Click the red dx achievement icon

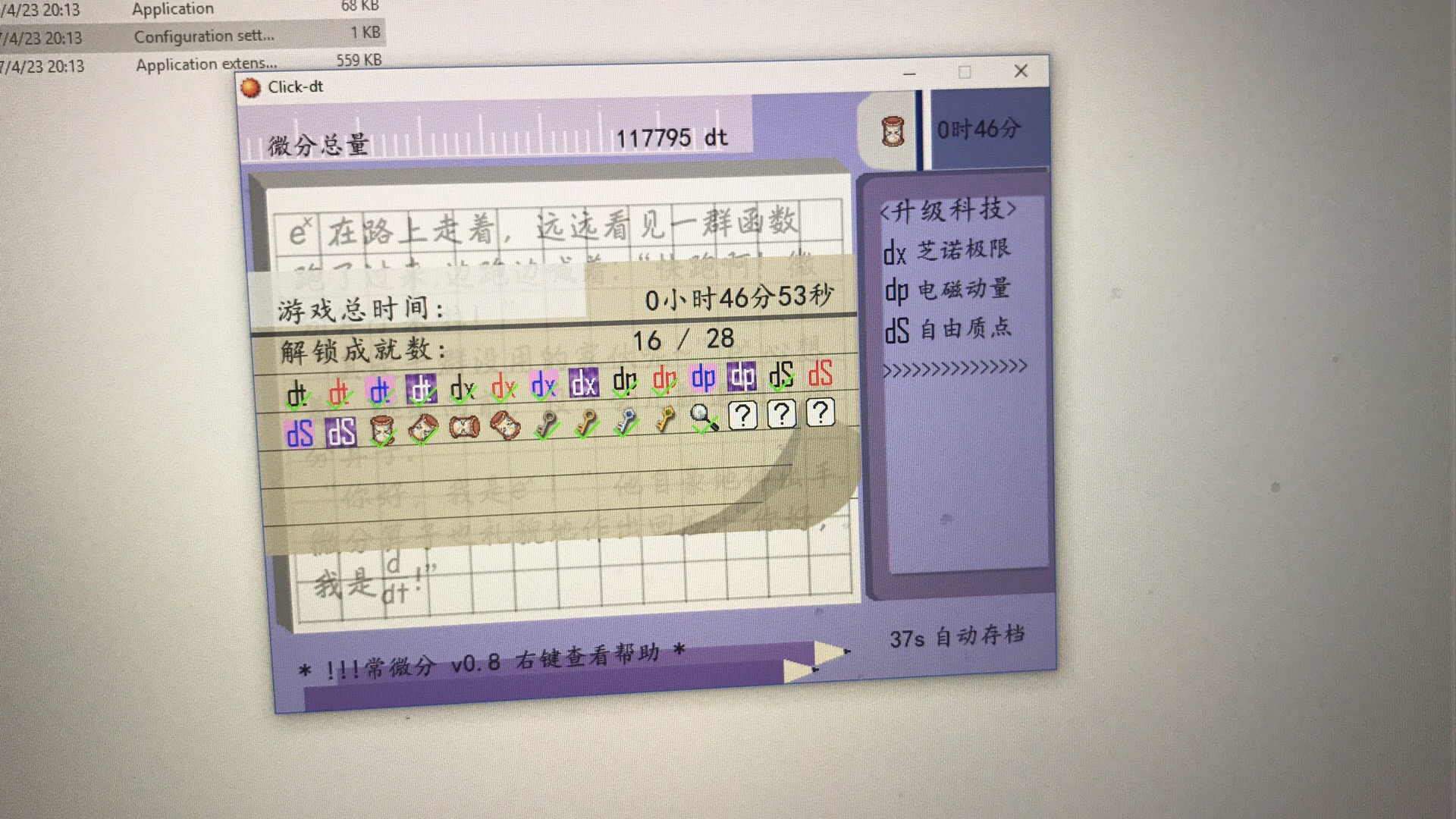[503, 387]
